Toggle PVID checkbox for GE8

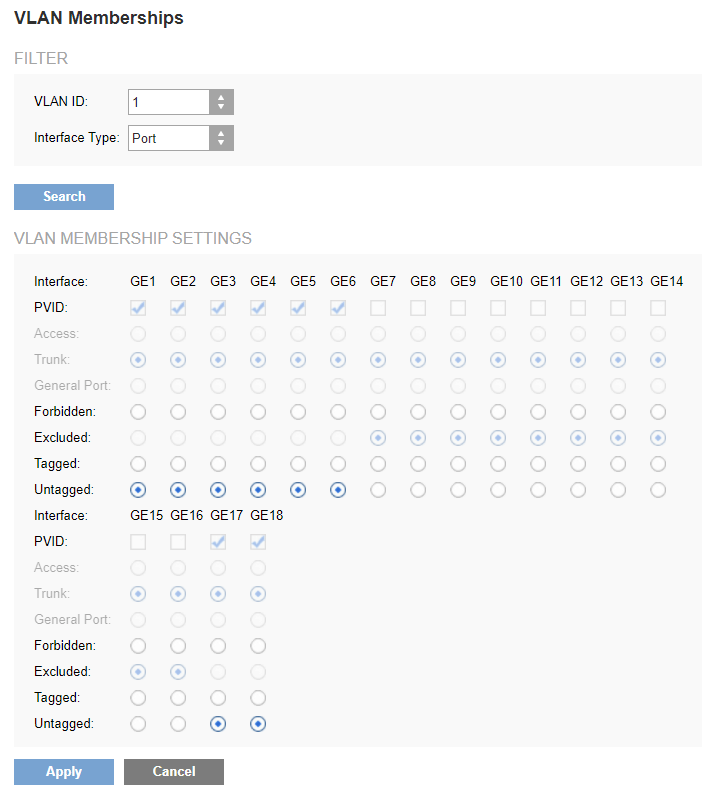[418, 308]
